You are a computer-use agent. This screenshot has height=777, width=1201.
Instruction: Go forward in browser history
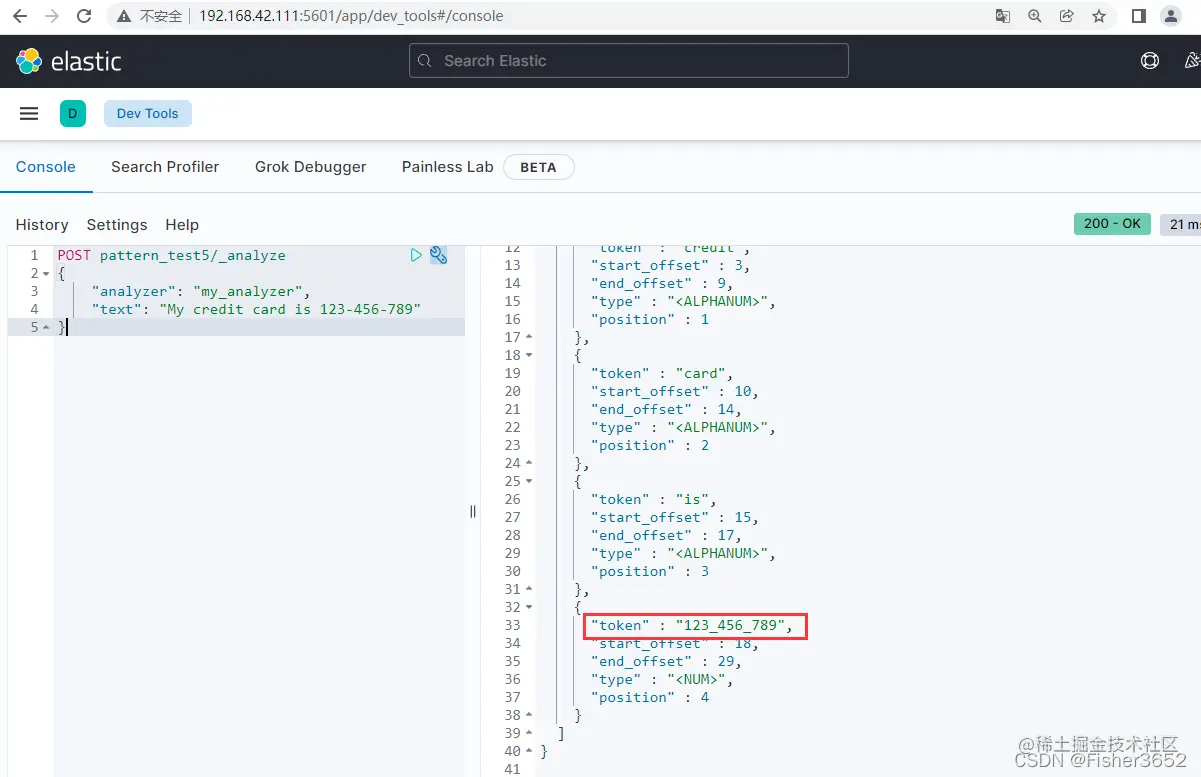tap(52, 16)
